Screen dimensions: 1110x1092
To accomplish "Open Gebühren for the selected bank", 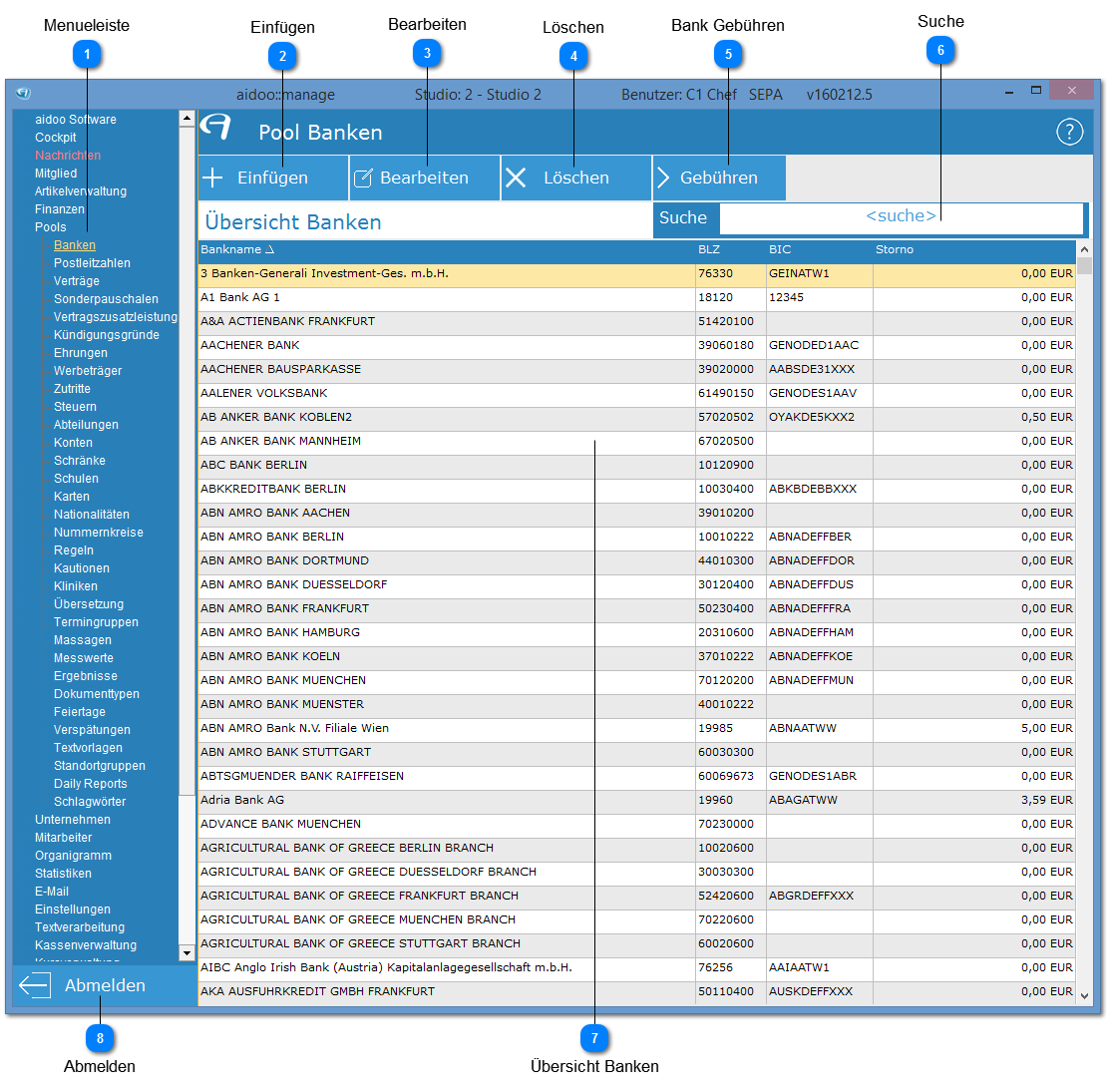I will tap(719, 178).
